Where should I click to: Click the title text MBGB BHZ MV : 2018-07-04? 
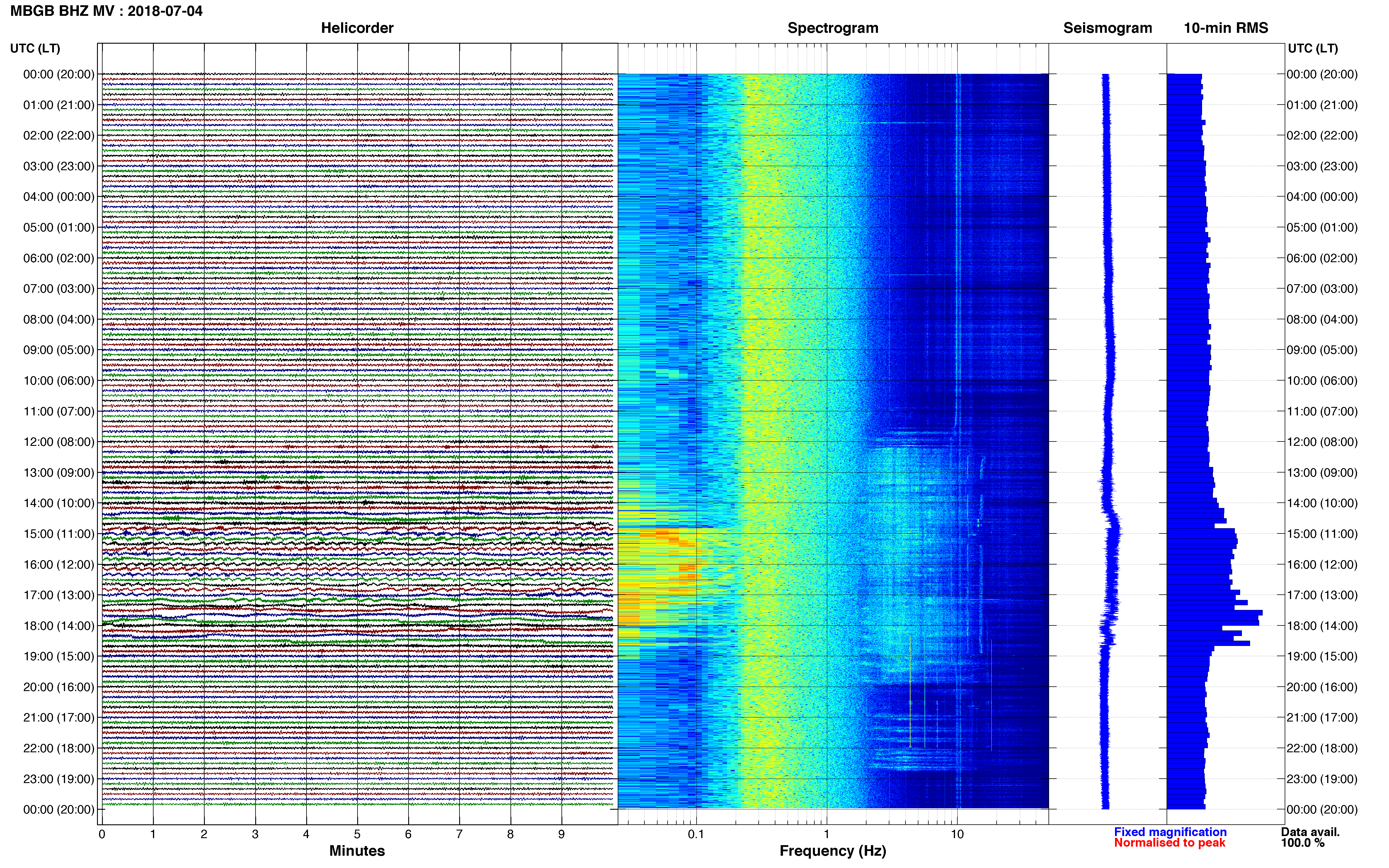106,11
